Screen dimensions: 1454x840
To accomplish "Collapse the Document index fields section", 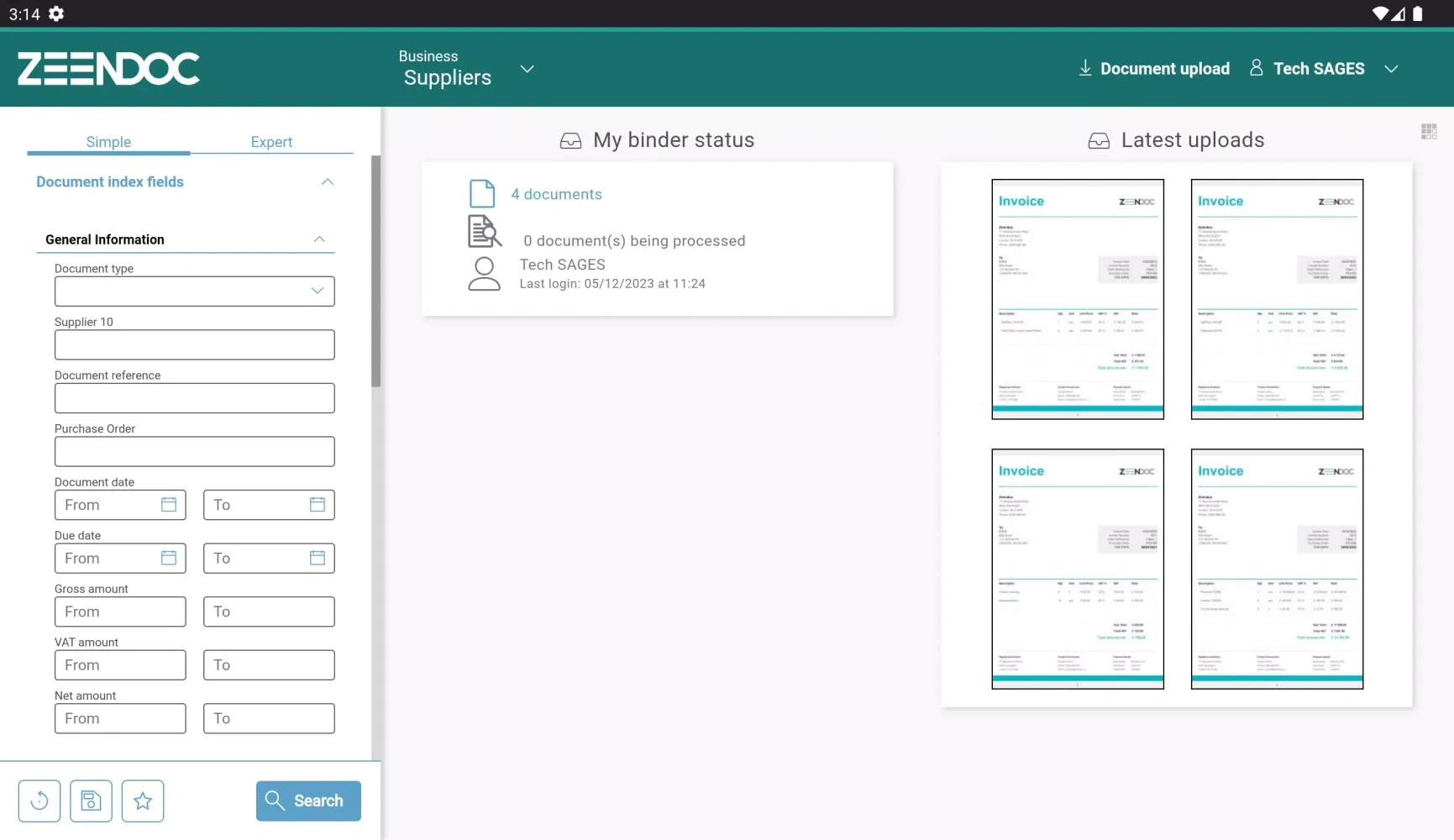I will click(x=328, y=182).
